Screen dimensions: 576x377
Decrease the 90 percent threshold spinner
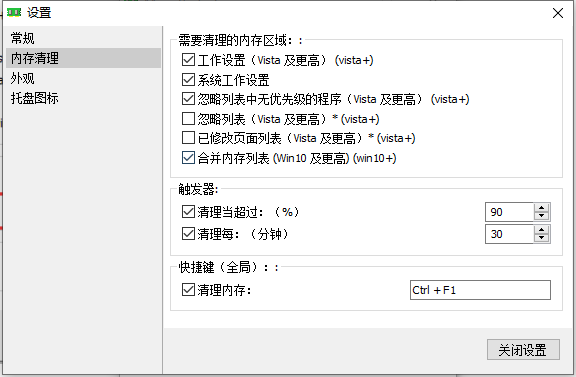pos(541,216)
